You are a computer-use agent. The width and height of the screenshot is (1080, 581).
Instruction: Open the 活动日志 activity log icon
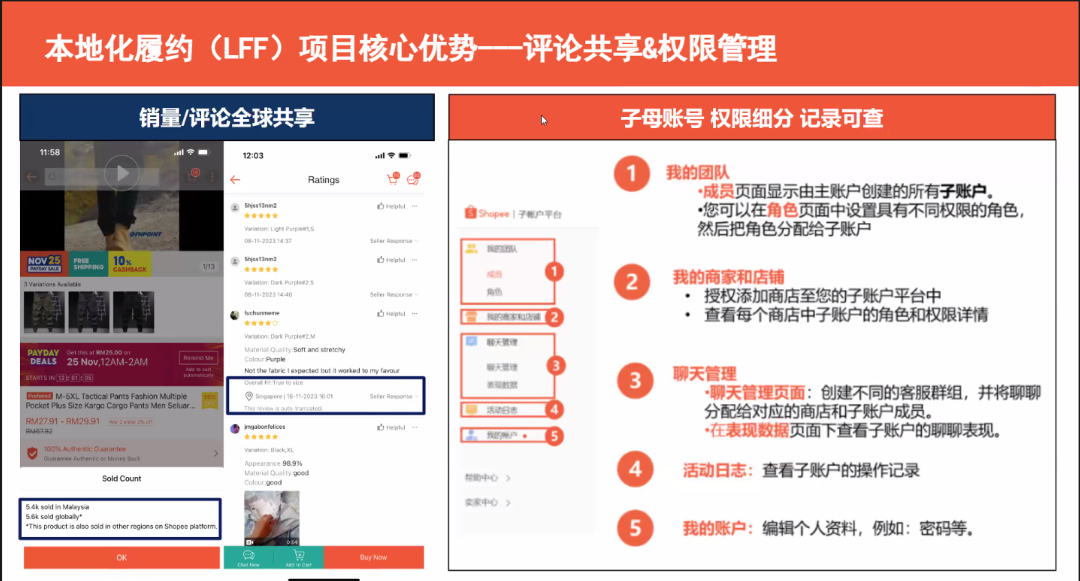[x=469, y=408]
